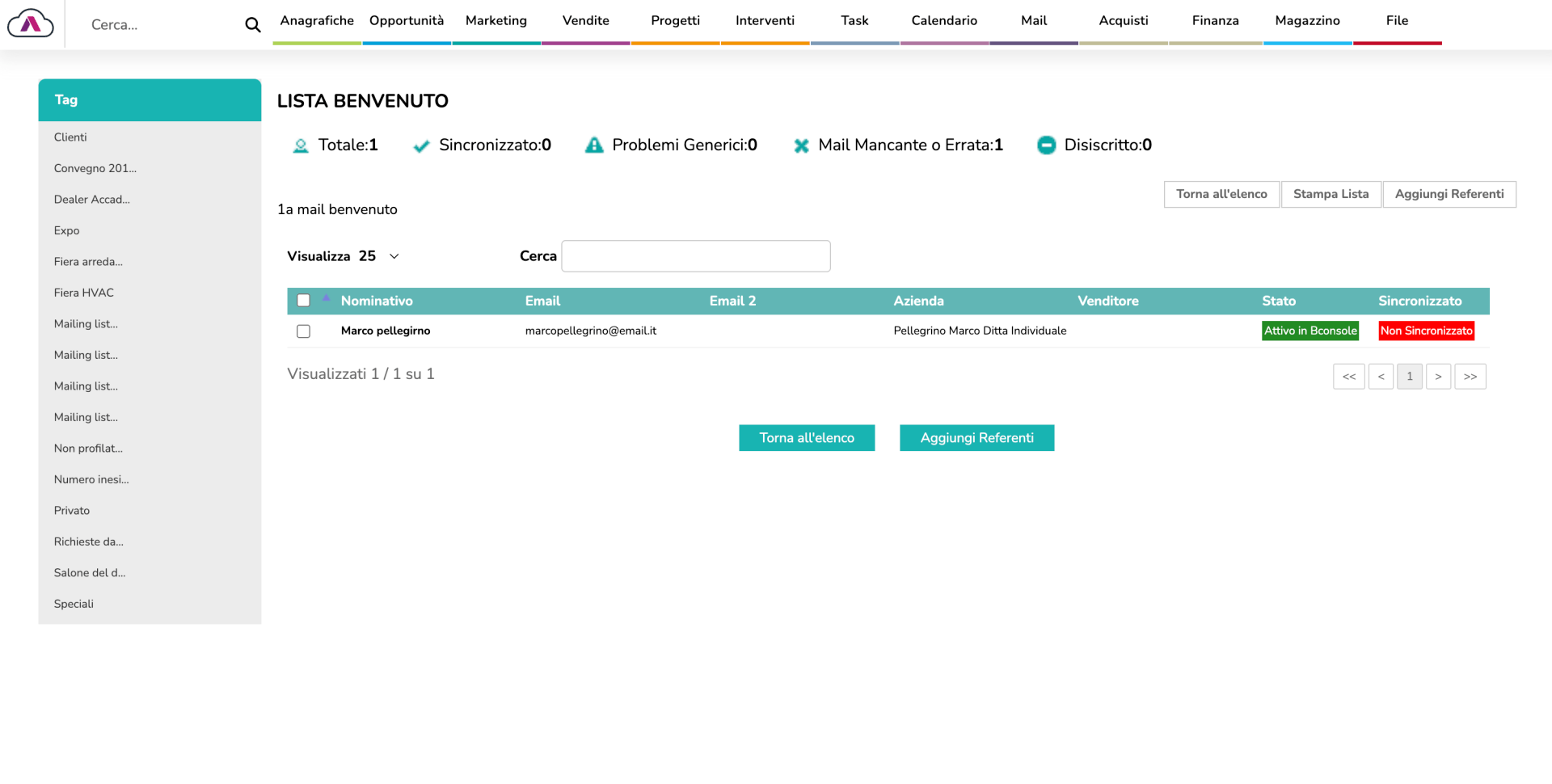Open the Marketing menu
This screenshot has height=784, width=1552.
pyautogui.click(x=496, y=21)
